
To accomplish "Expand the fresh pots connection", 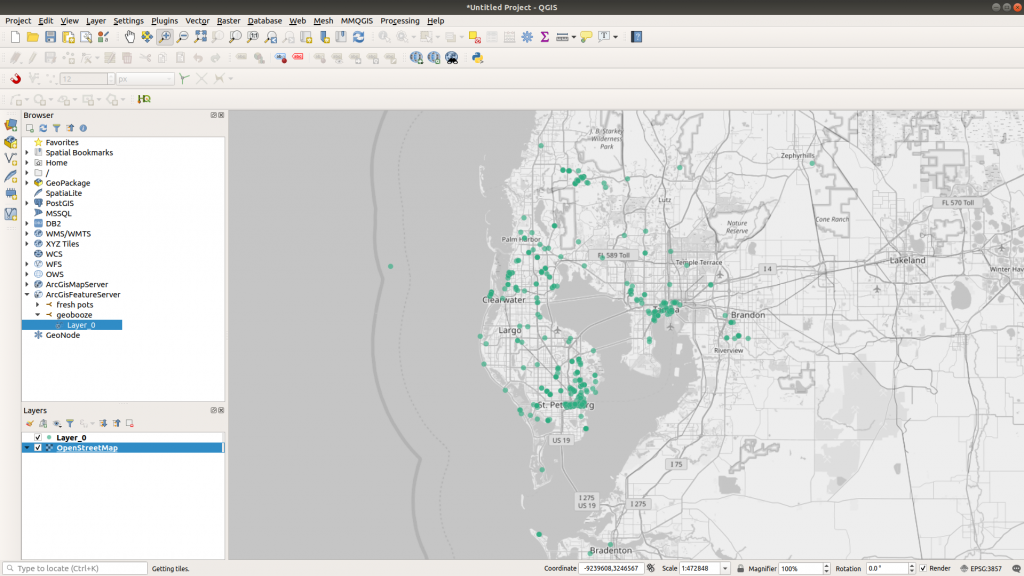I will pos(38,305).
